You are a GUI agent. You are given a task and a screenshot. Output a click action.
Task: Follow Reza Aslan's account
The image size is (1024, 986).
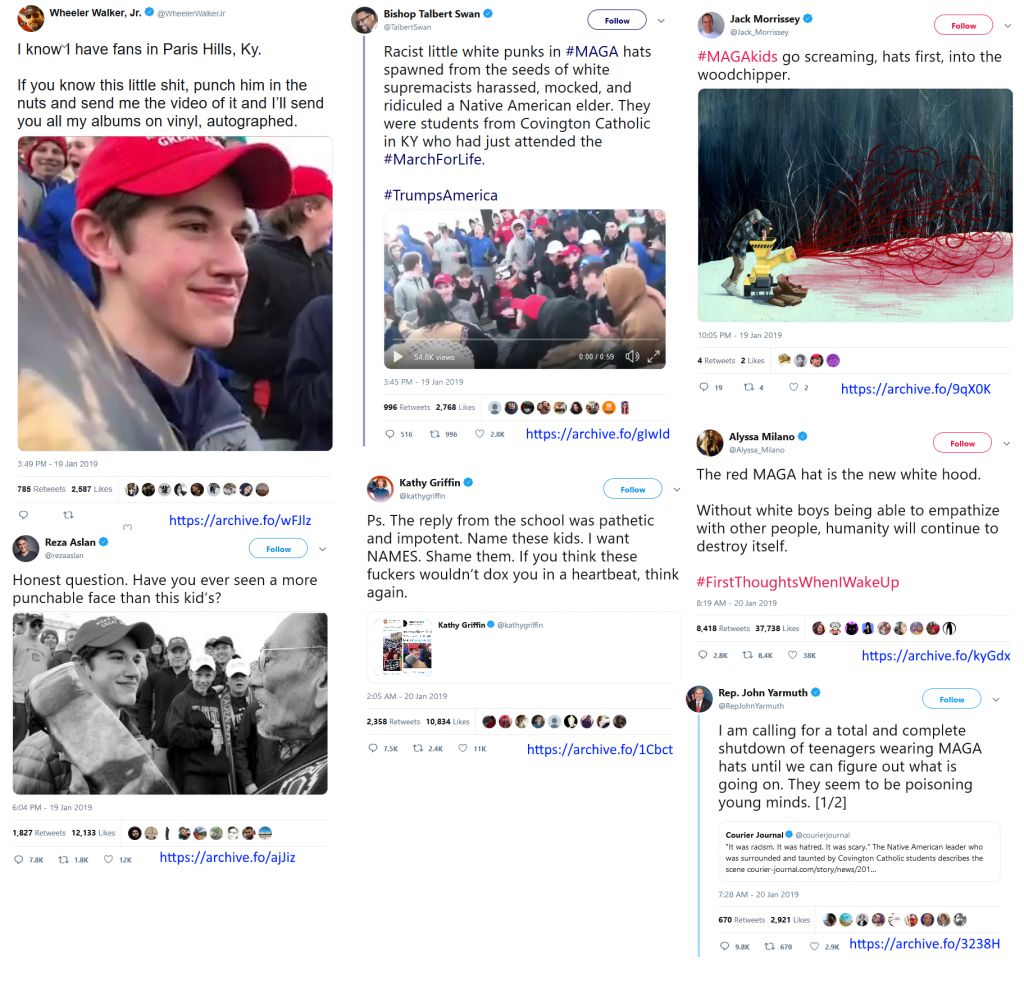(278, 549)
